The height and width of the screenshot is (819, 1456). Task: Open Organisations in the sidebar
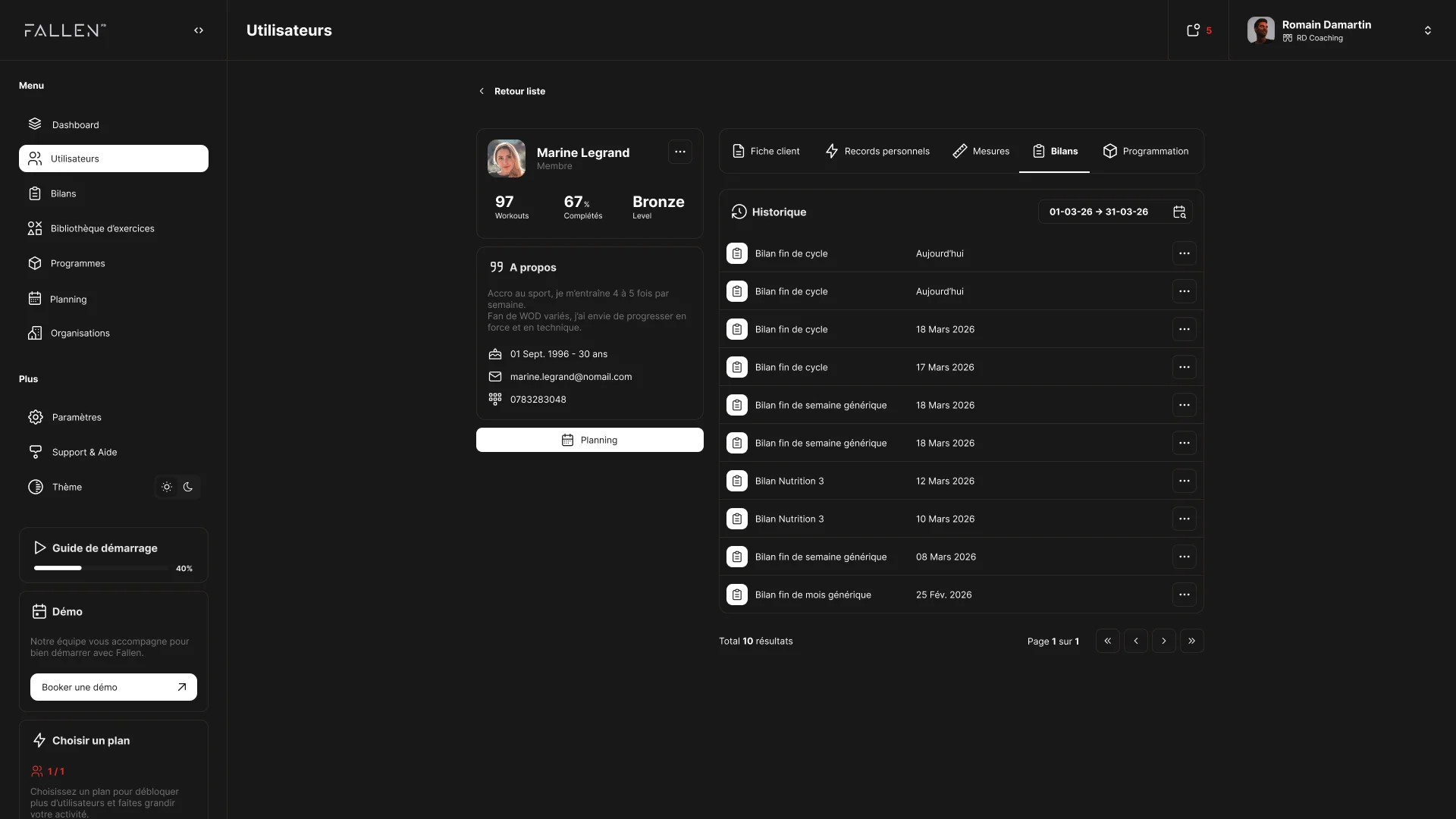click(114, 333)
